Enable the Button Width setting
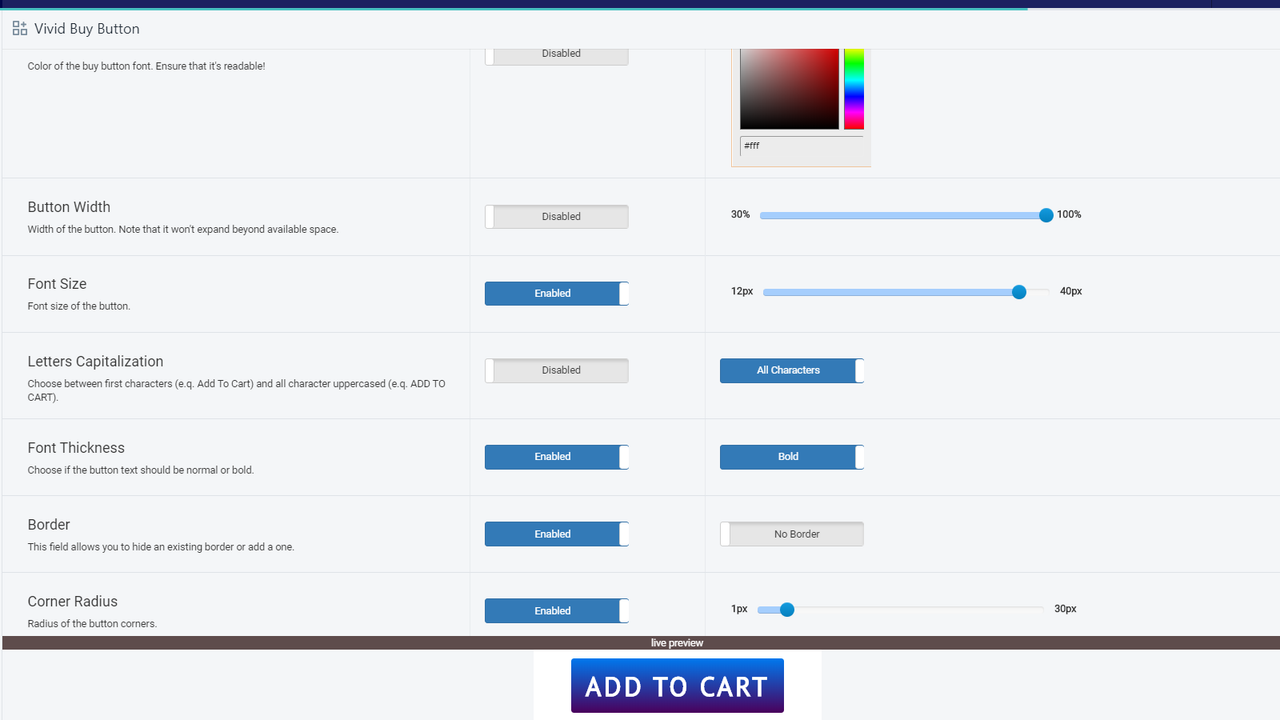Screen dimensions: 1280x720 click(556, 216)
